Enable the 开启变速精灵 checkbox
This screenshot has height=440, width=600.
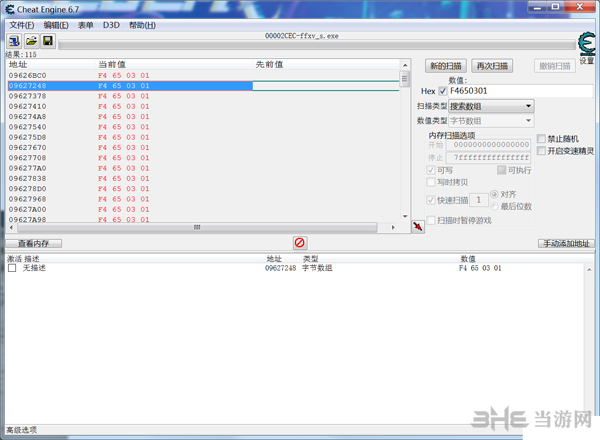[x=541, y=151]
